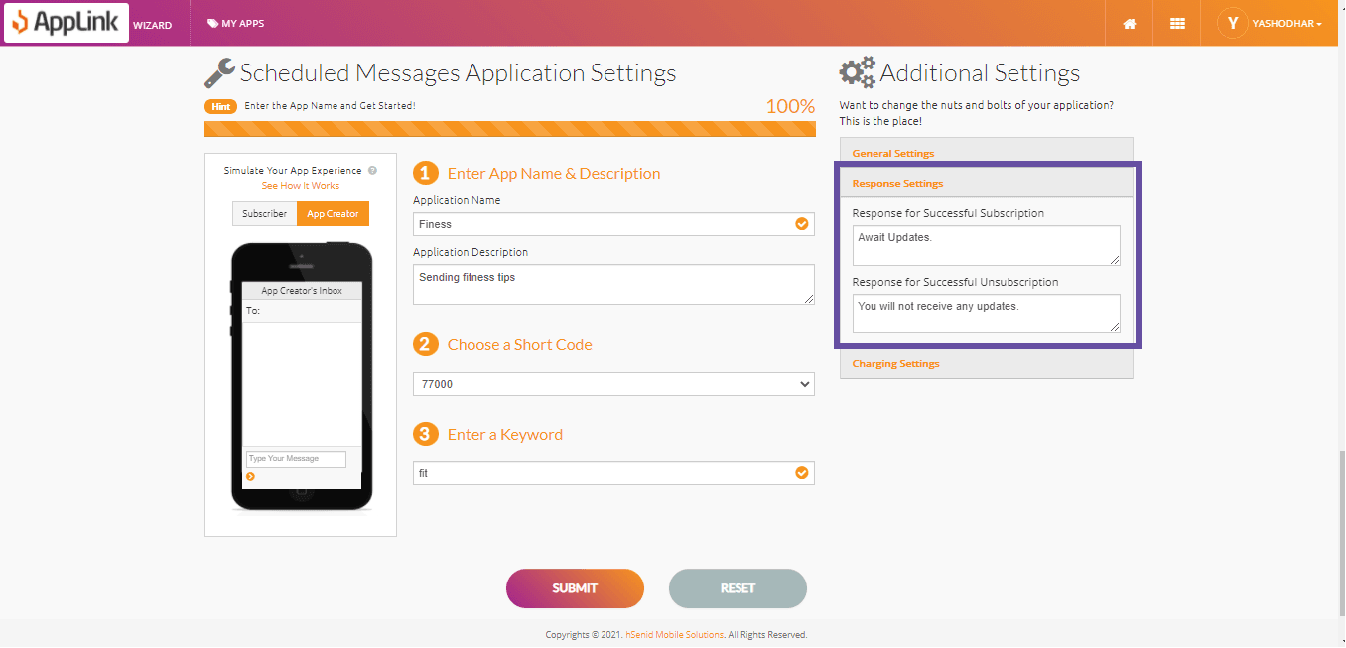Click the orange send arrow icon
1346x648 pixels.
pyautogui.click(x=250, y=477)
